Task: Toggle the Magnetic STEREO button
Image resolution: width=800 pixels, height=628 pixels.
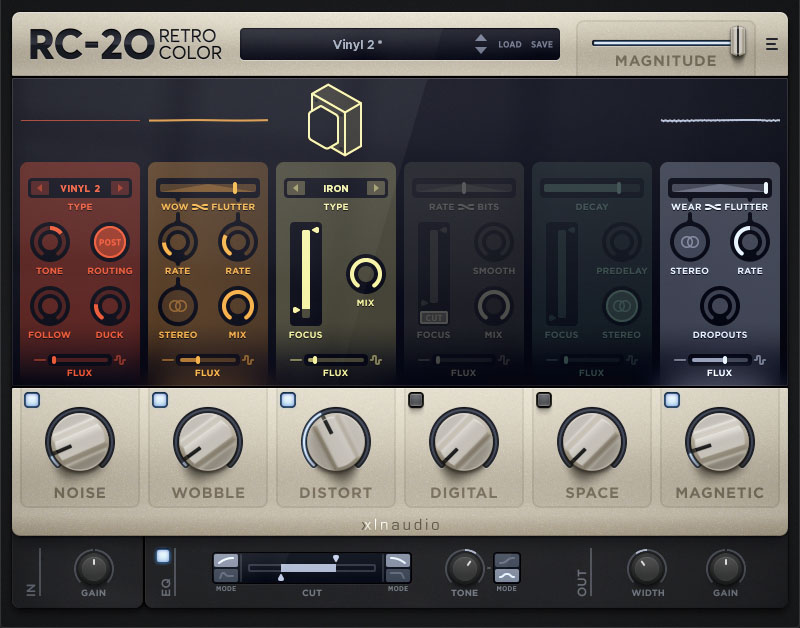Action: pyautogui.click(x=690, y=242)
